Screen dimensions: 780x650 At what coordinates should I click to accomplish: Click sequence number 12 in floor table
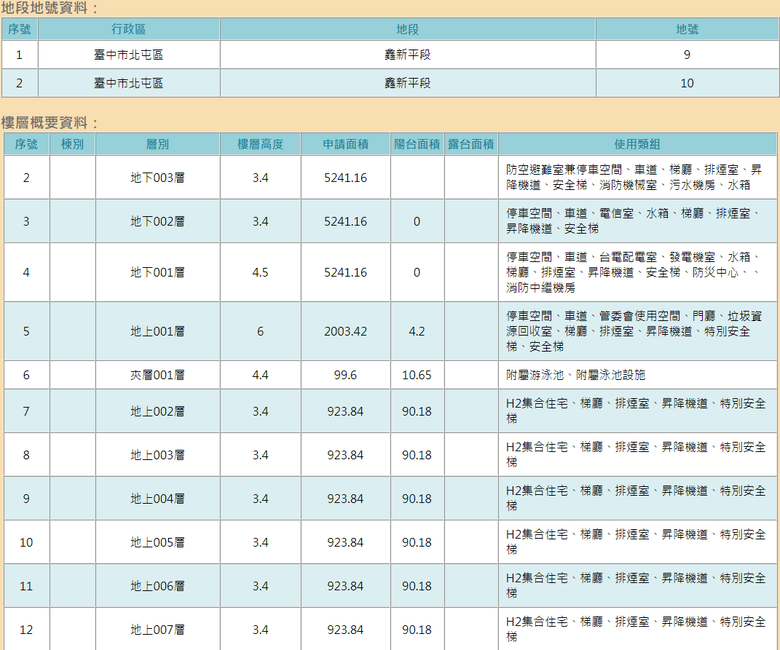(26, 630)
